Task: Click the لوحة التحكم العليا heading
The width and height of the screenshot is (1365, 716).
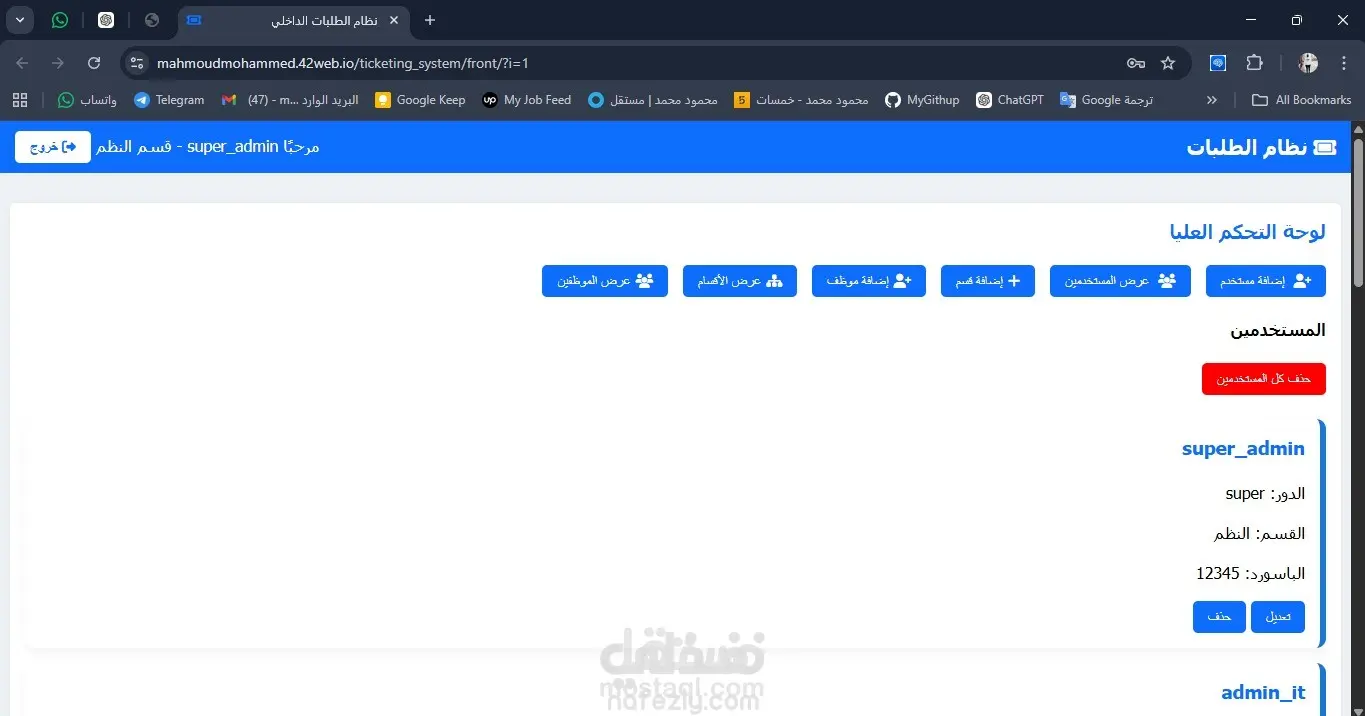Action: pyautogui.click(x=1247, y=232)
